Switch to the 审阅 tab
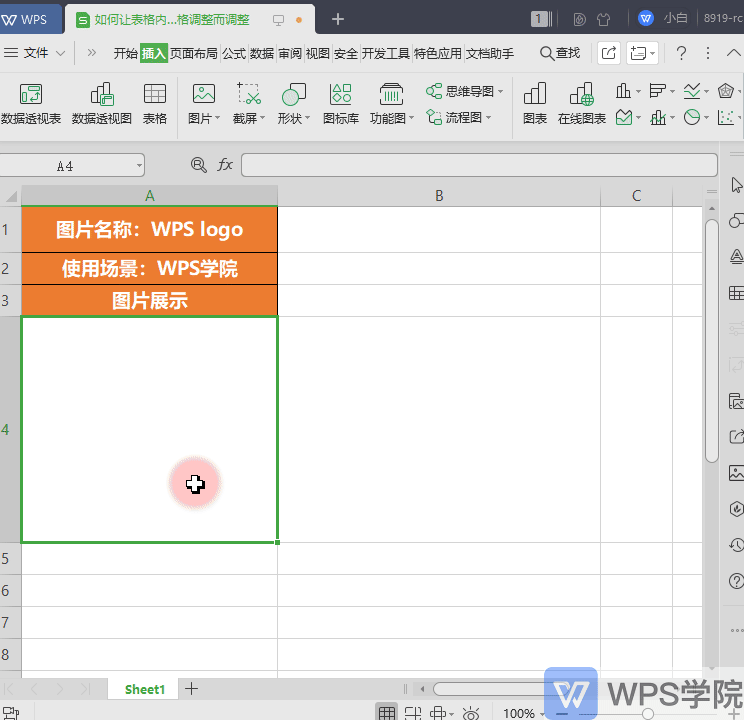 (x=290, y=53)
